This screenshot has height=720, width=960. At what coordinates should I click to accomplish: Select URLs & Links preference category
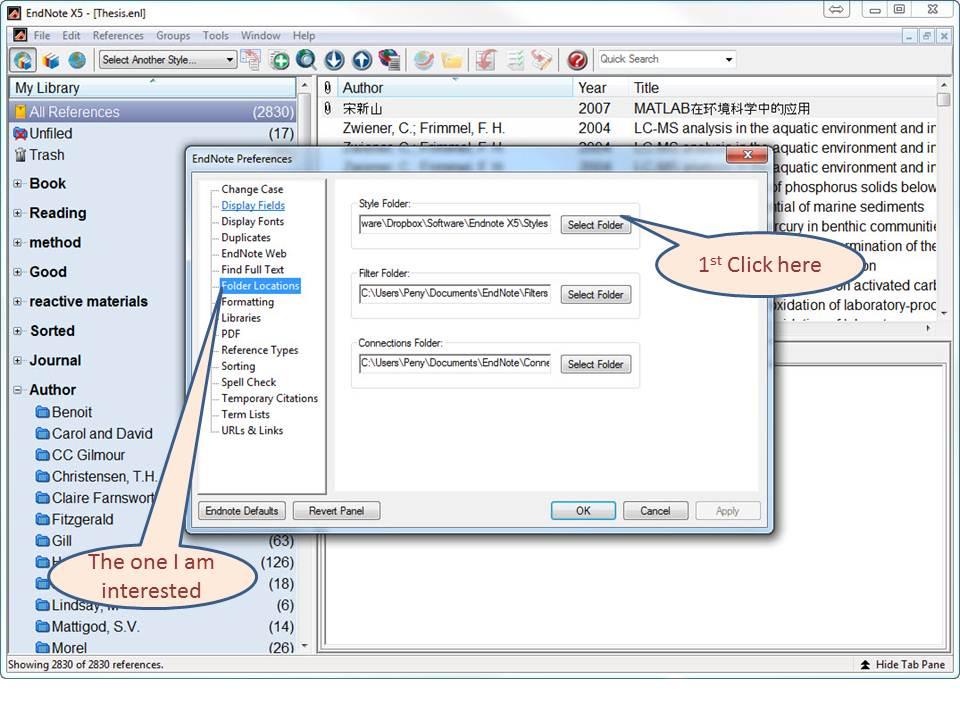252,430
